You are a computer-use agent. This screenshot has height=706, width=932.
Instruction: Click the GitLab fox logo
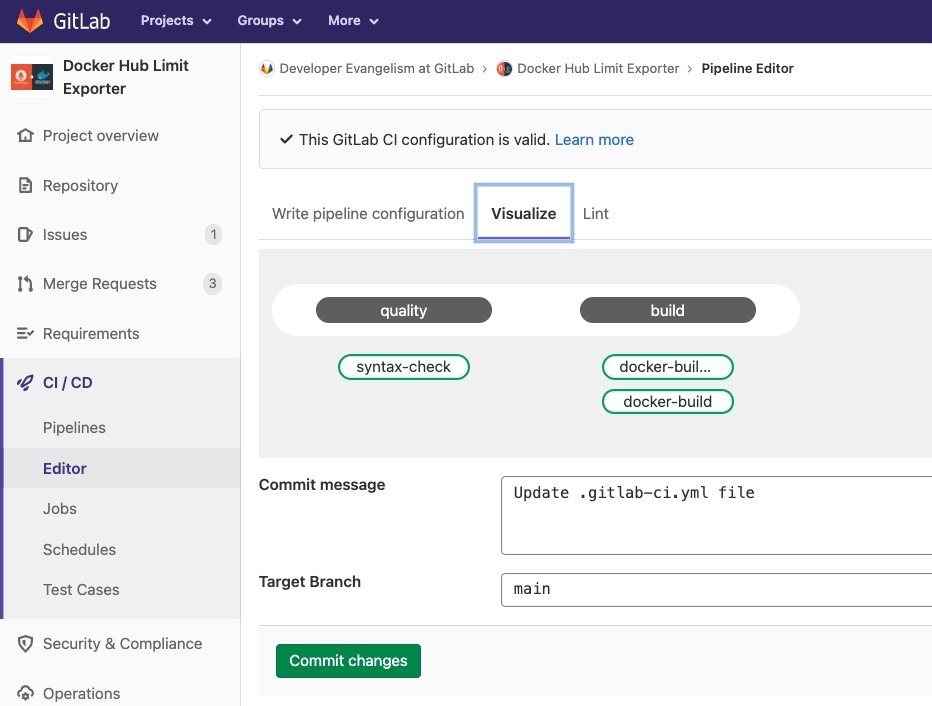[30, 21]
